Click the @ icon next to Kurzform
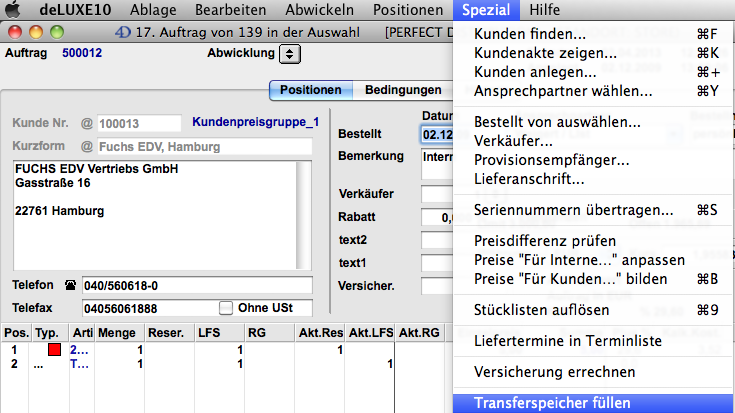 [x=86, y=147]
